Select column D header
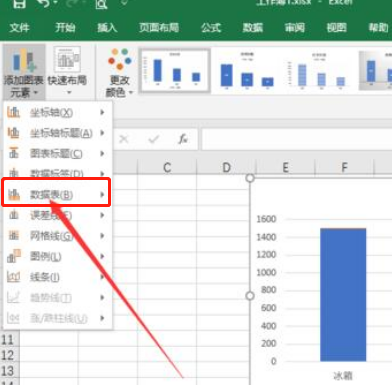Image resolution: width=392 pixels, height=385 pixels. (226, 167)
